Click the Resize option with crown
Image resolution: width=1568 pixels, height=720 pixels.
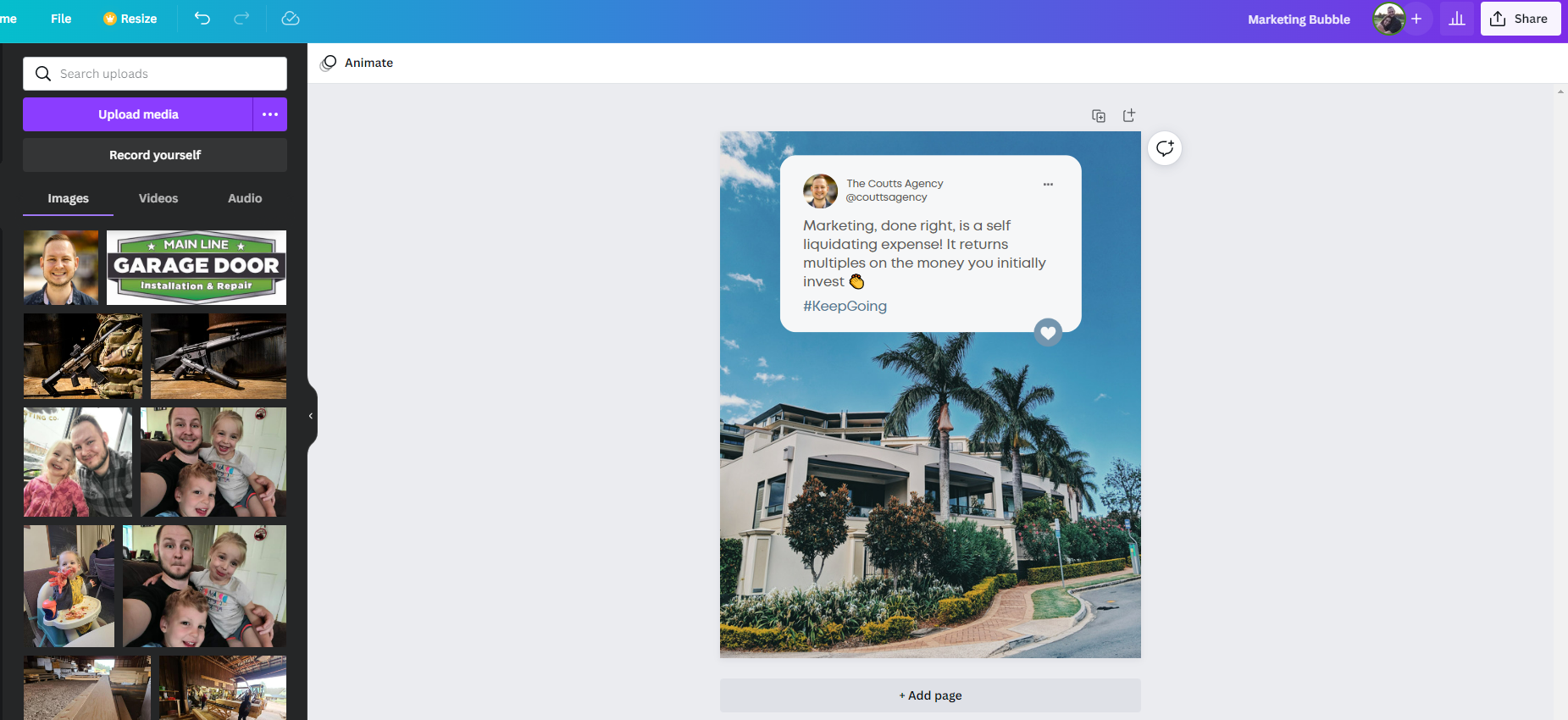coord(130,19)
